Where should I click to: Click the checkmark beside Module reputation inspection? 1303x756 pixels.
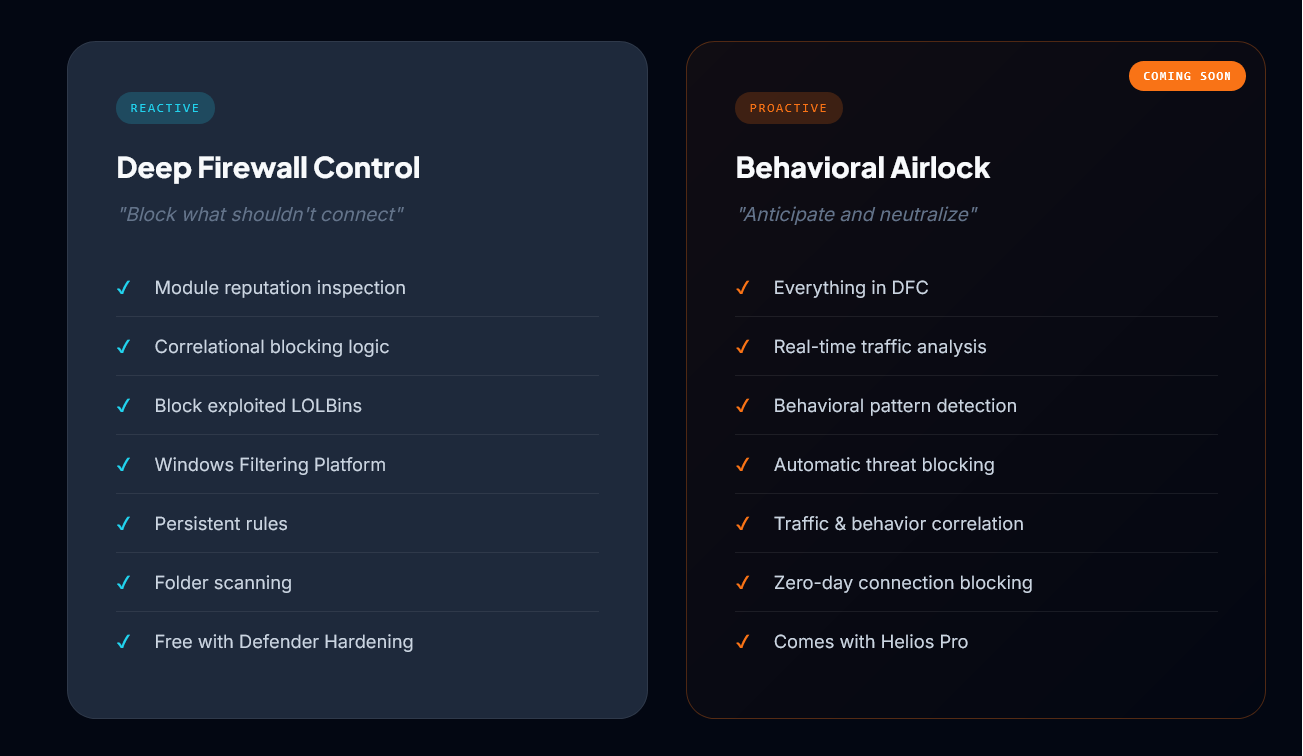[124, 288]
